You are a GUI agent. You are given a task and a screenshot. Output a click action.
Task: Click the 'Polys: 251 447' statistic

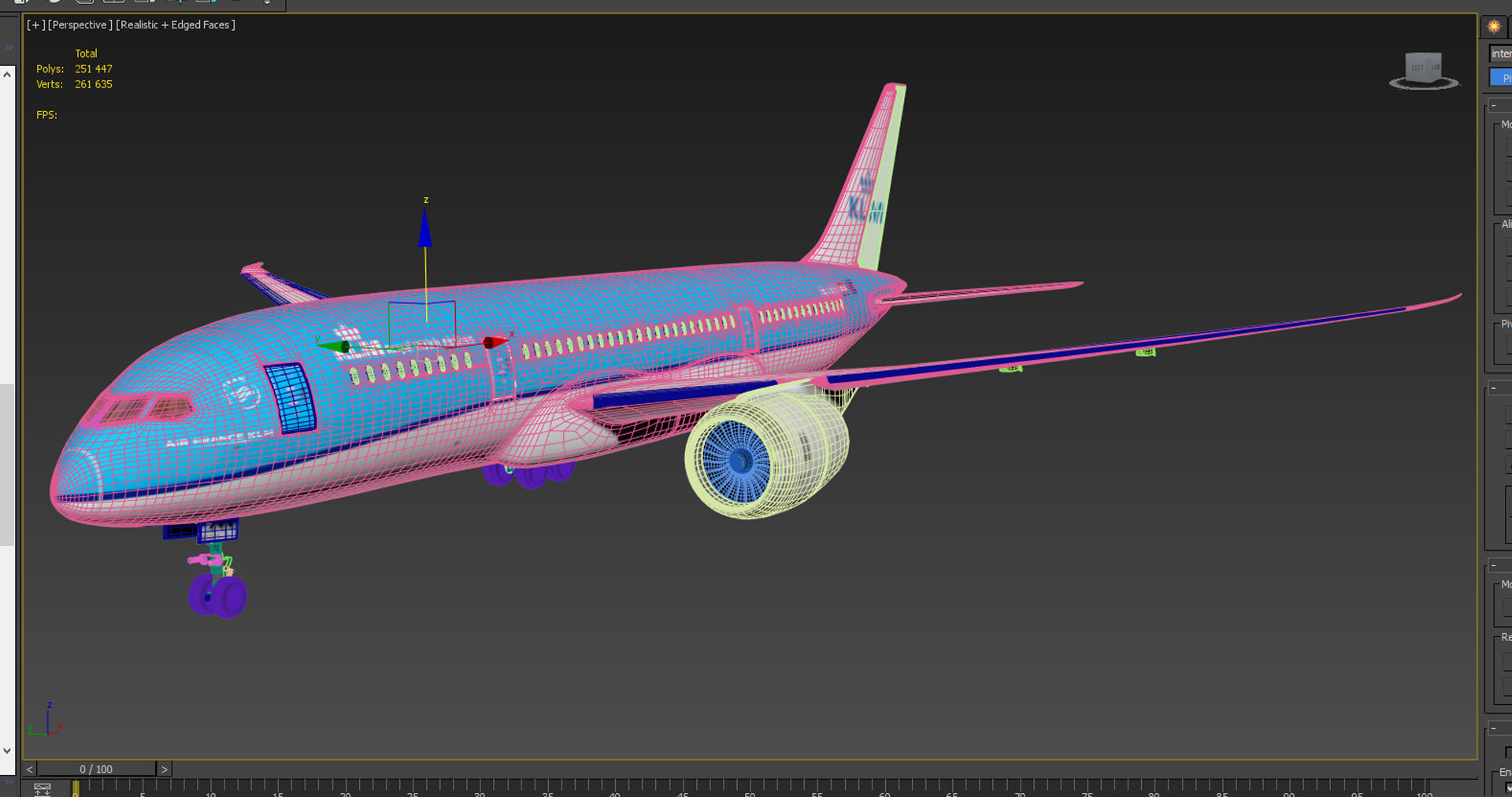point(74,69)
